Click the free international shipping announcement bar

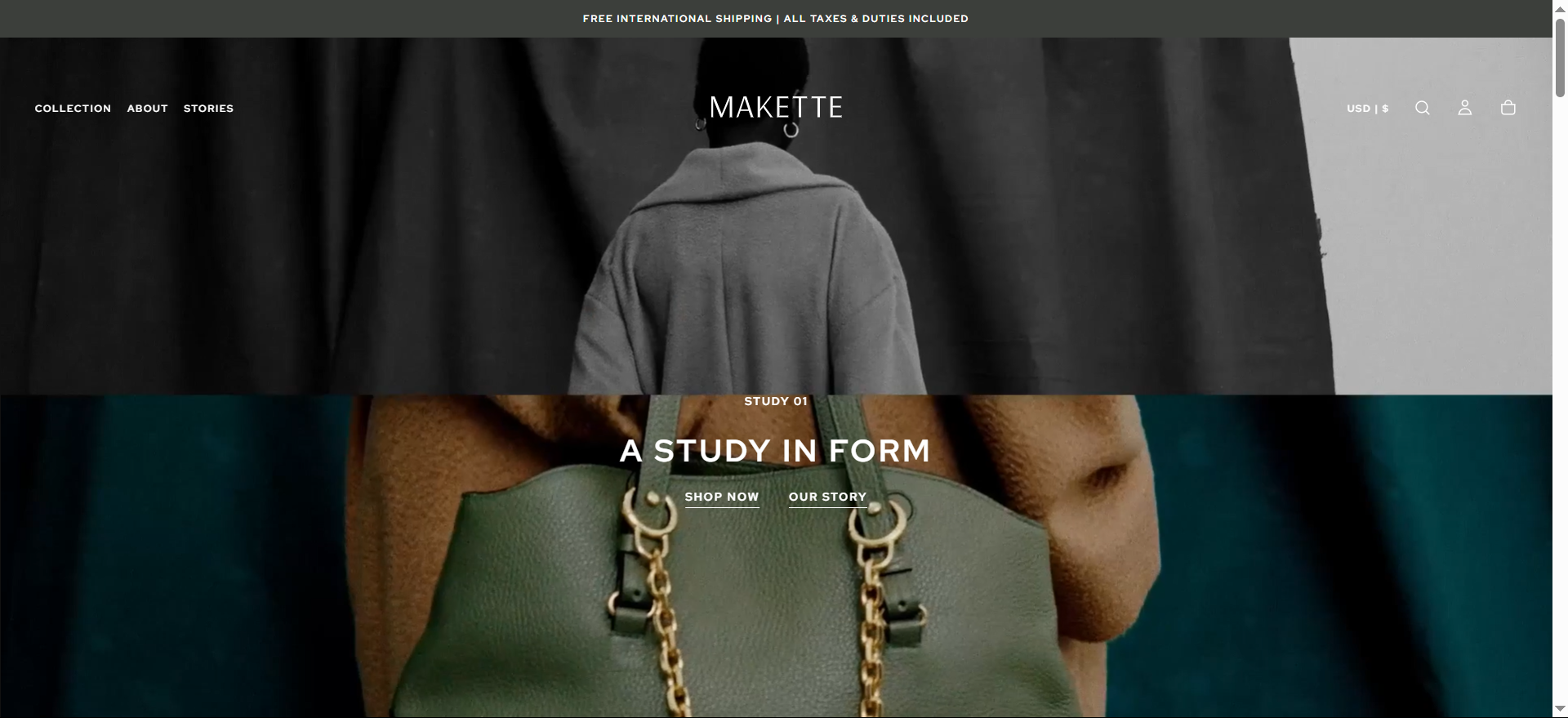click(x=776, y=18)
